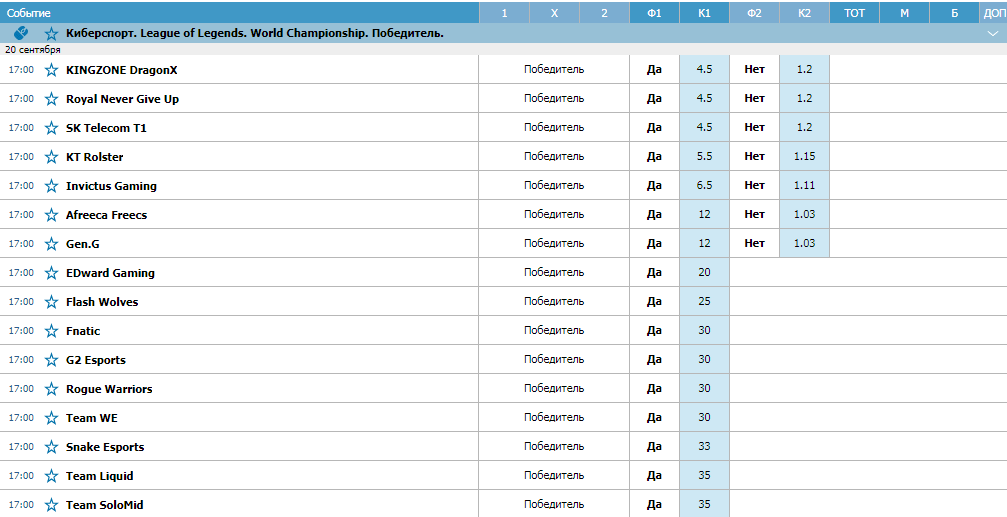Click the ДОП column header
This screenshot has width=1007, height=517.
tap(994, 13)
